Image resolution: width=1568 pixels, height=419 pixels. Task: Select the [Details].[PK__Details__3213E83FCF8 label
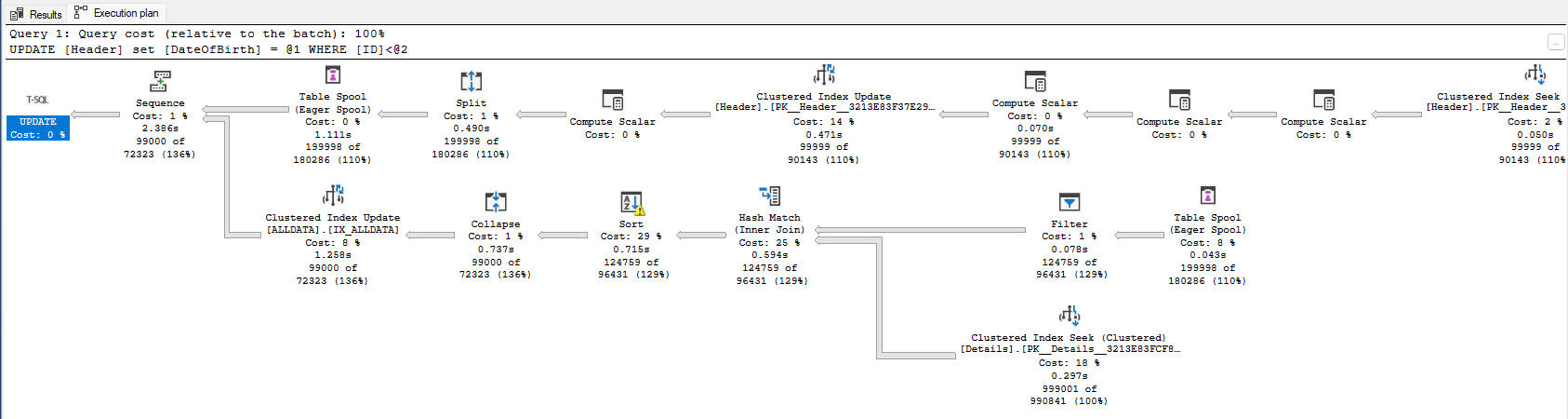click(1070, 349)
